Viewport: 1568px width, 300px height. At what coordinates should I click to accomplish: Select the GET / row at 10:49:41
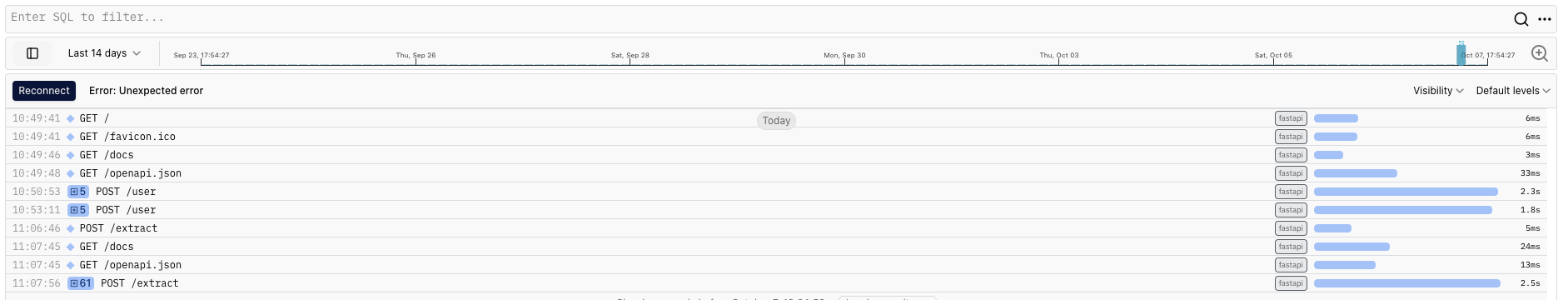pyautogui.click(x=776, y=118)
